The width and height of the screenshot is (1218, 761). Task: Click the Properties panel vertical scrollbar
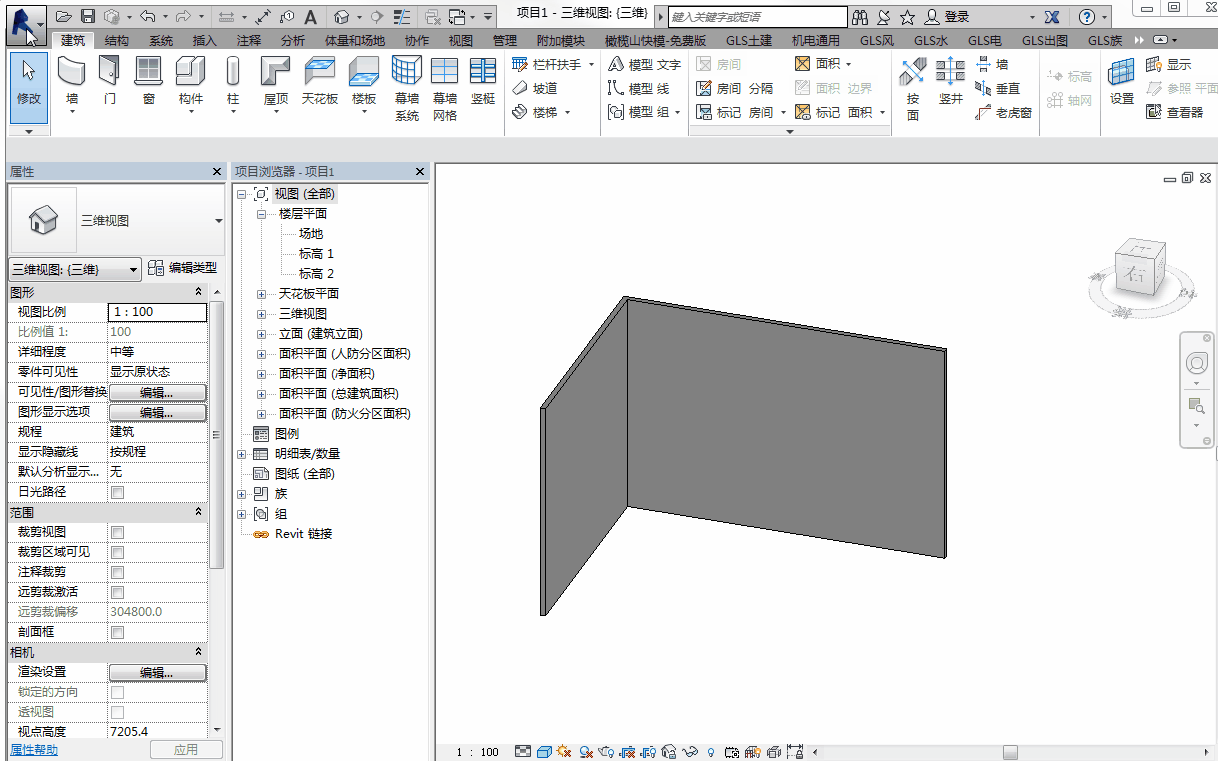click(218, 435)
